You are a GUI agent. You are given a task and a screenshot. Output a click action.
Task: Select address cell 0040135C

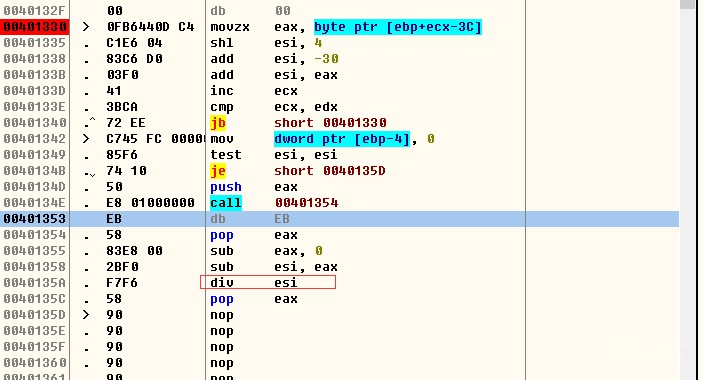(x=35, y=299)
